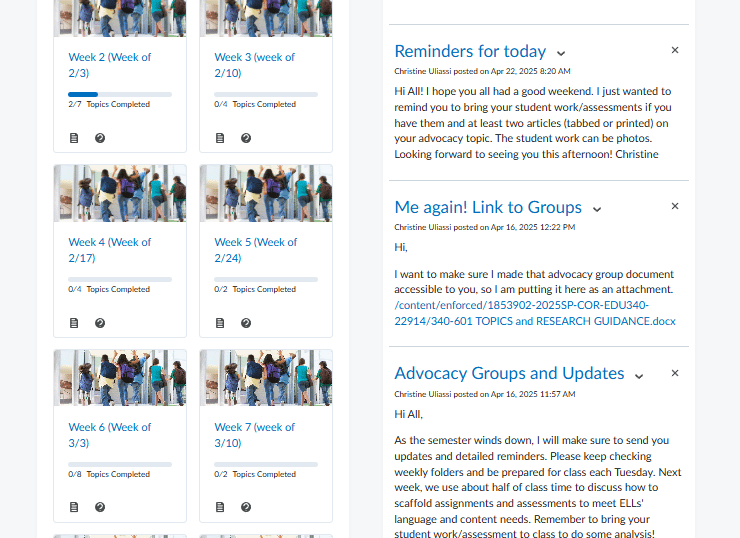Open the Advocacy Groups and Updates title
The image size is (740, 538).
click(x=509, y=373)
